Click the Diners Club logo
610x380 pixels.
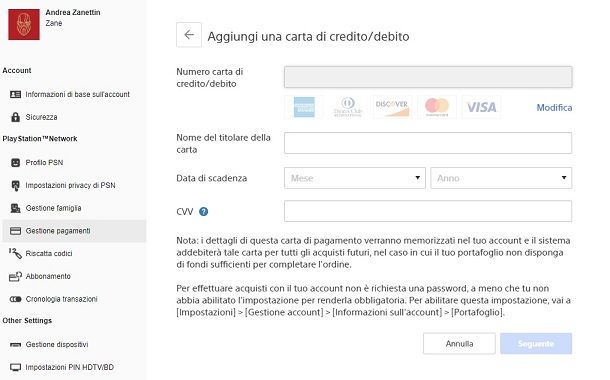pyautogui.click(x=348, y=107)
